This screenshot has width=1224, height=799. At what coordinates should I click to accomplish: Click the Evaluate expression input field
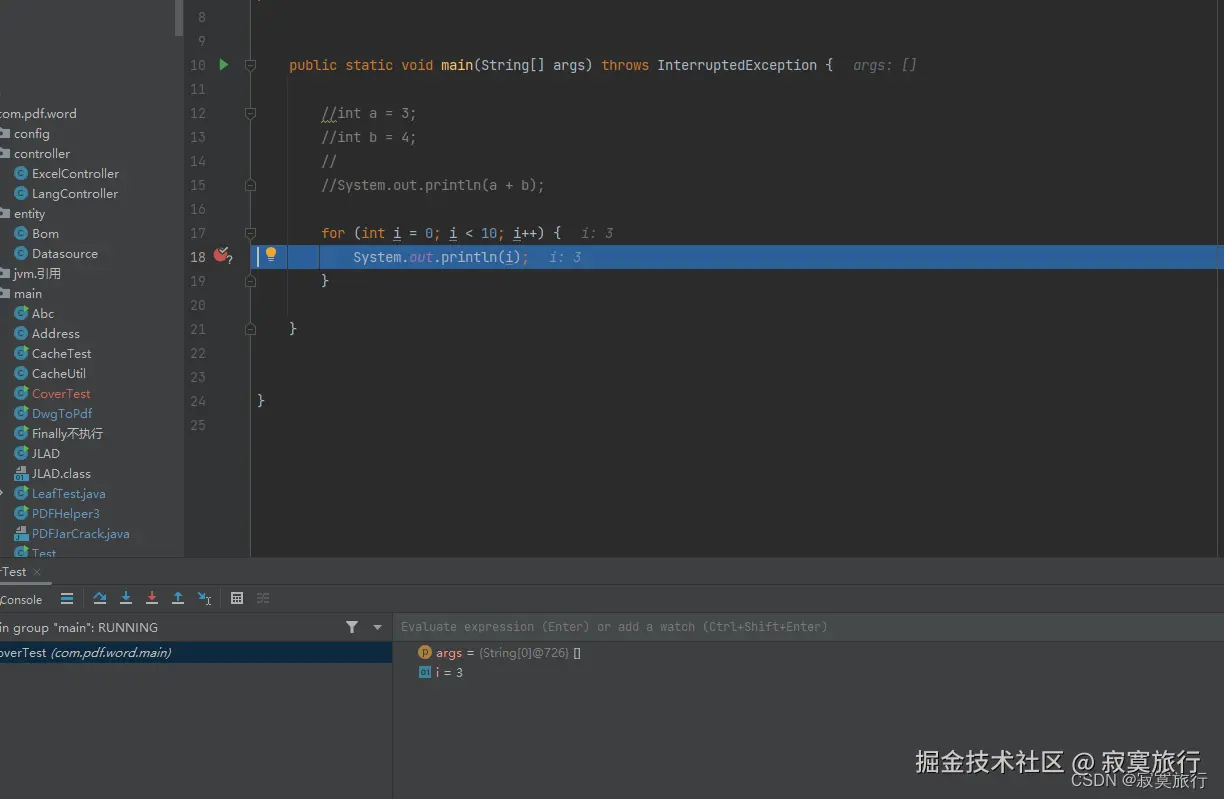808,627
